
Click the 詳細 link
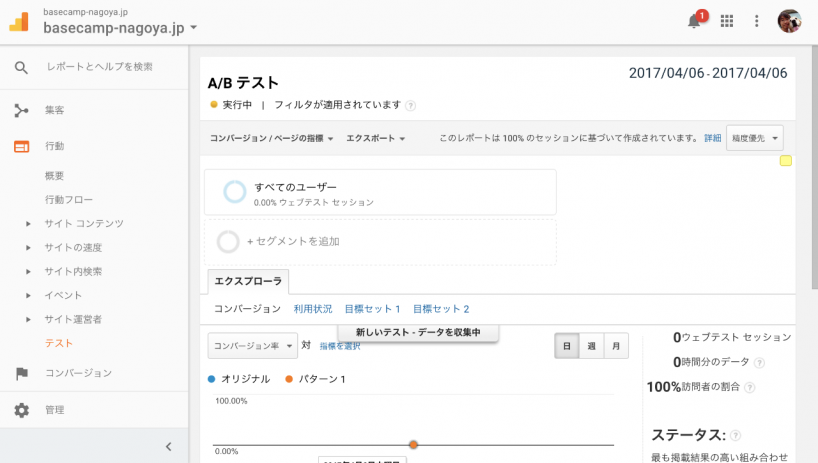click(x=712, y=138)
